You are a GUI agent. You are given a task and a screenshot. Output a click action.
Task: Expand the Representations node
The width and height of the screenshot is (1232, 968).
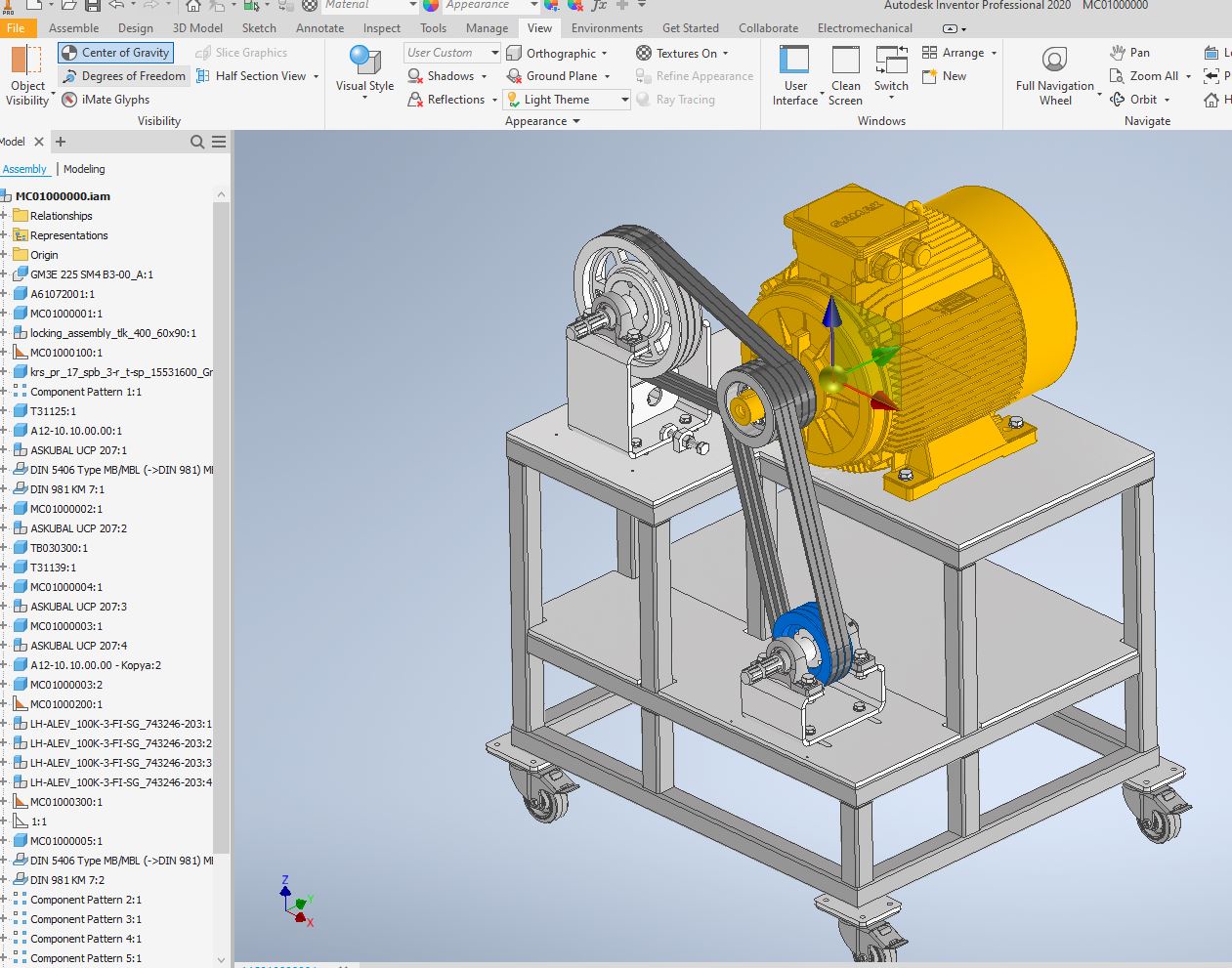(3, 235)
